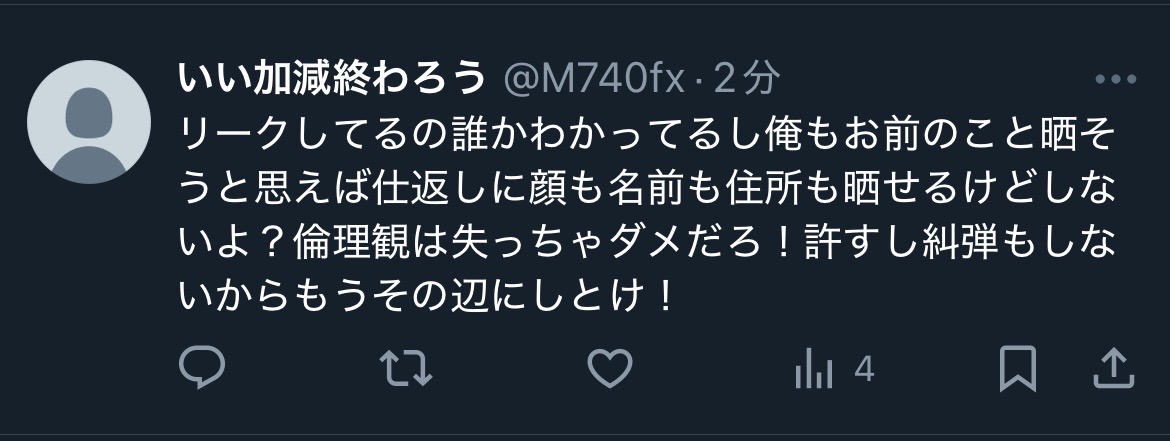Image resolution: width=1170 pixels, height=441 pixels.
Task: Click the text line starting with うと思えば仕返し
Action: 647,190
